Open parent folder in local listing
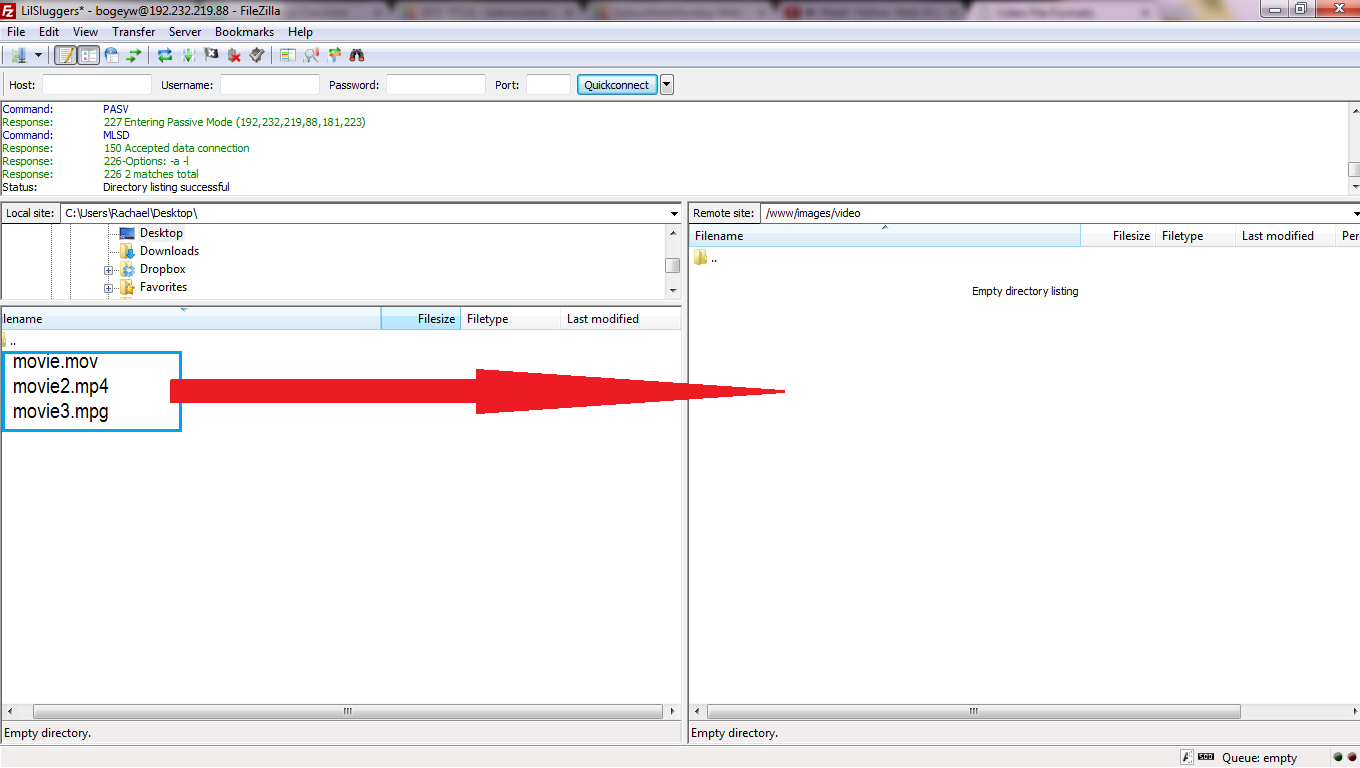Image resolution: width=1360 pixels, height=768 pixels. coord(8,341)
